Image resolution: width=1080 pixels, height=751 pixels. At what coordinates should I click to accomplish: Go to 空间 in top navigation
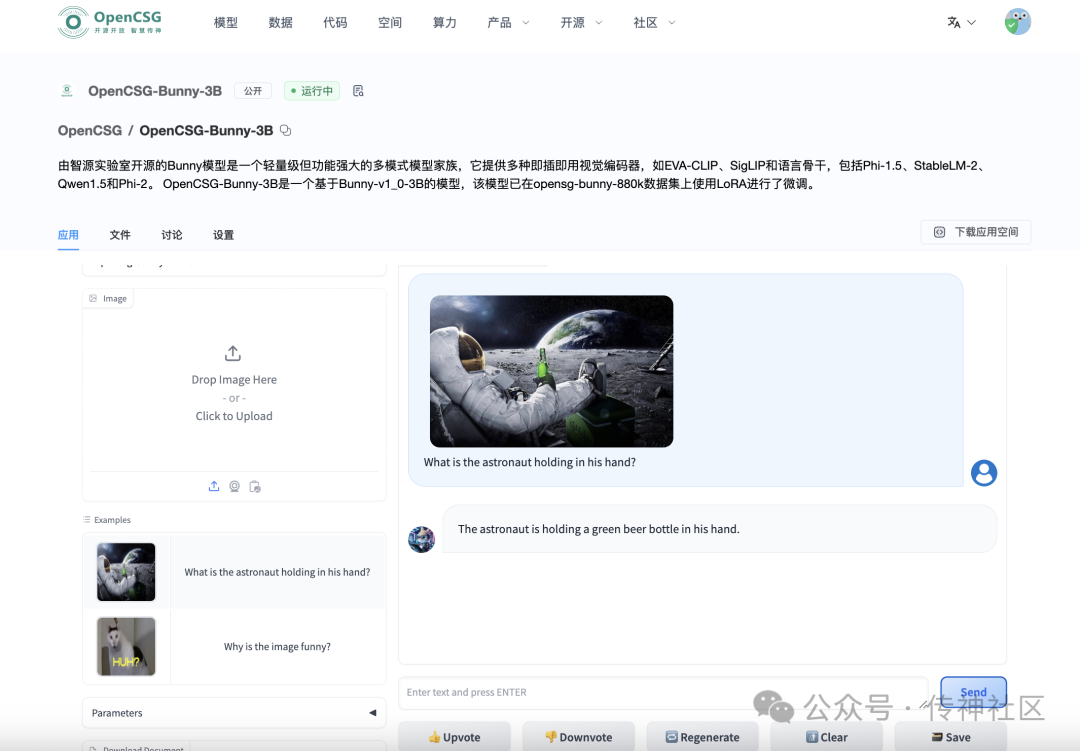(x=390, y=23)
